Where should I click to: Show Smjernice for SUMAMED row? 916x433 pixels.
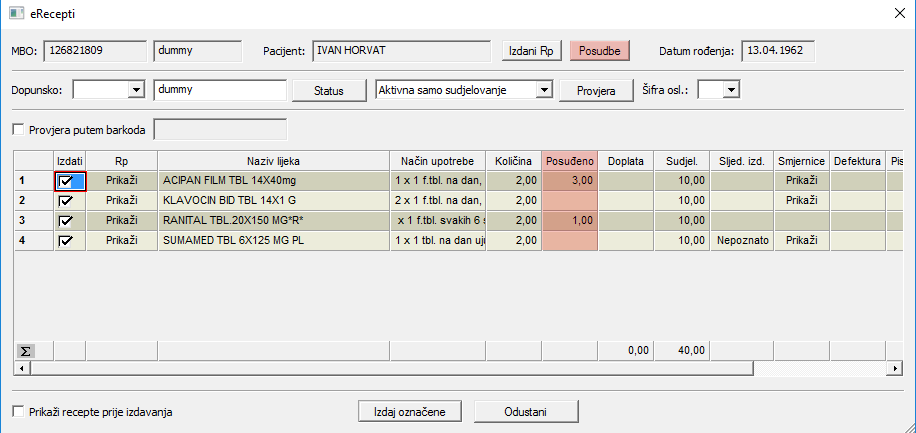(x=802, y=241)
